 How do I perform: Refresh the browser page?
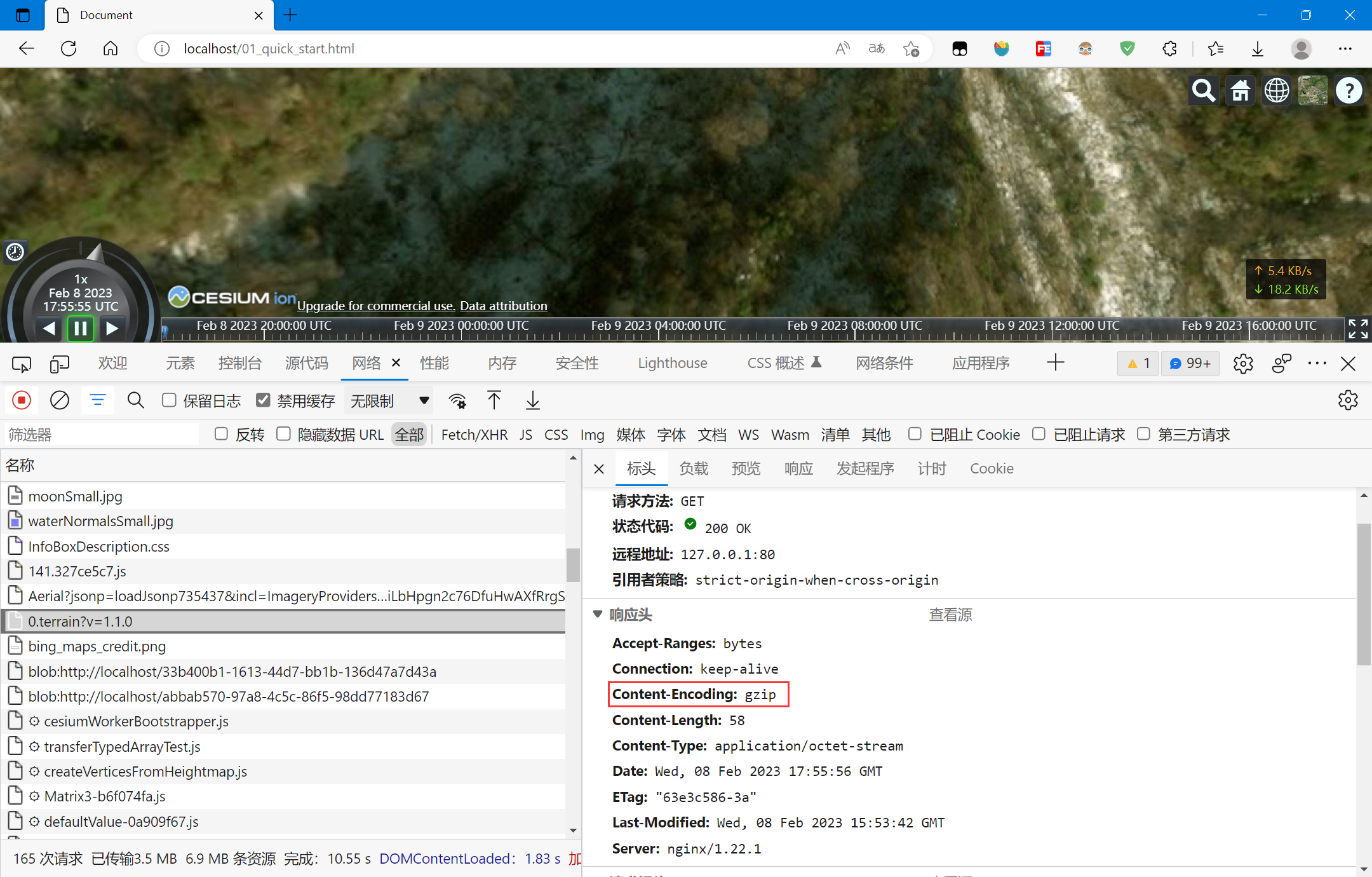point(69,49)
